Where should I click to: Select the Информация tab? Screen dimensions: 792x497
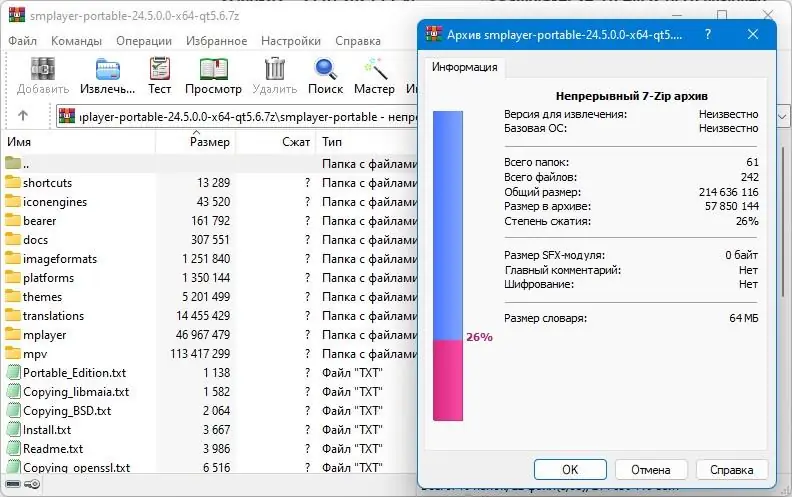(464, 67)
